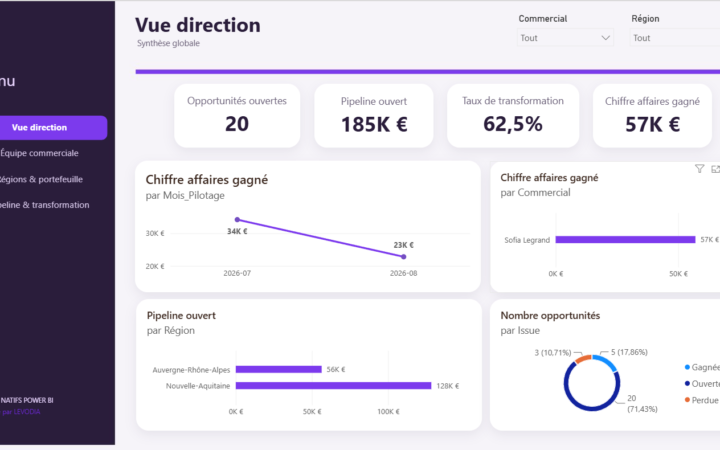Click the Chiffre affaires gagné 57K € card
The width and height of the screenshot is (720, 450).
pyautogui.click(x=652, y=115)
